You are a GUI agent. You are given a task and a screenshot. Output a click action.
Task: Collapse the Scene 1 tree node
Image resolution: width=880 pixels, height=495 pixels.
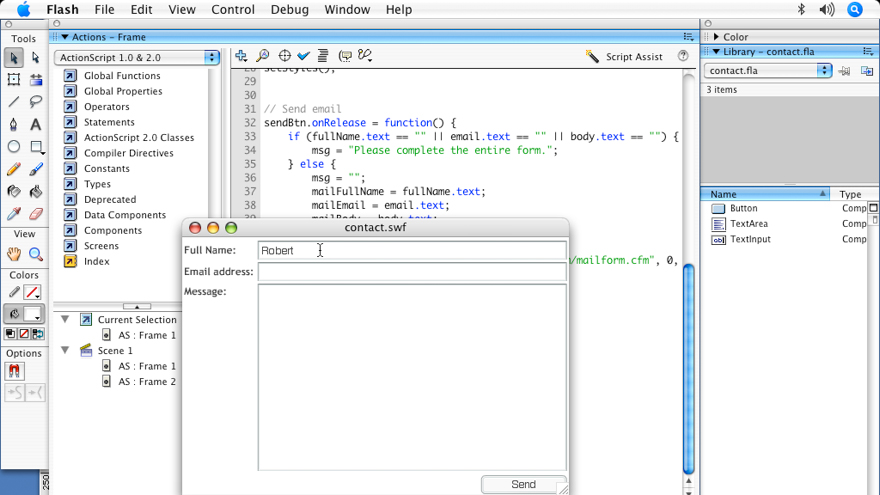65,350
